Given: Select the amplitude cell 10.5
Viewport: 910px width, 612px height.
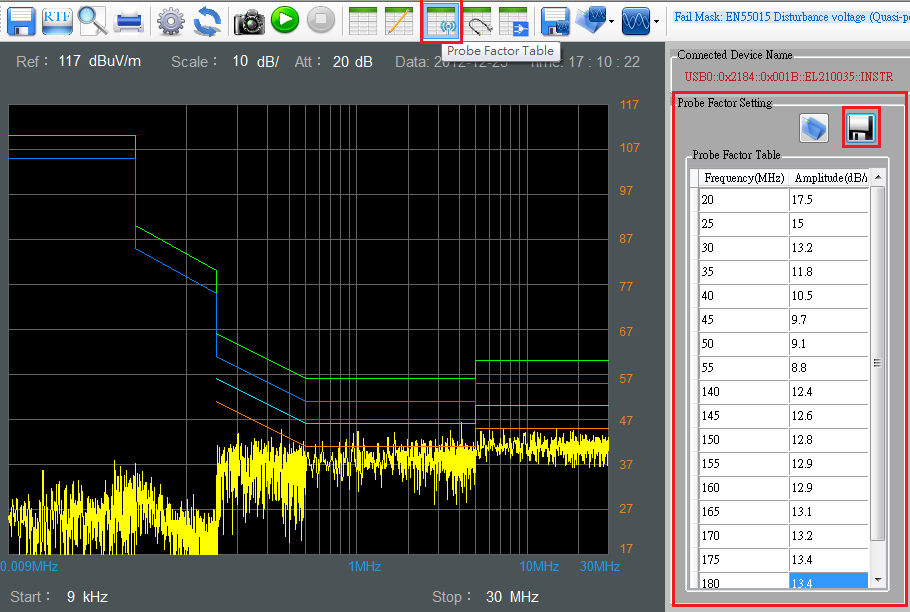Looking at the screenshot, I should point(829,296).
